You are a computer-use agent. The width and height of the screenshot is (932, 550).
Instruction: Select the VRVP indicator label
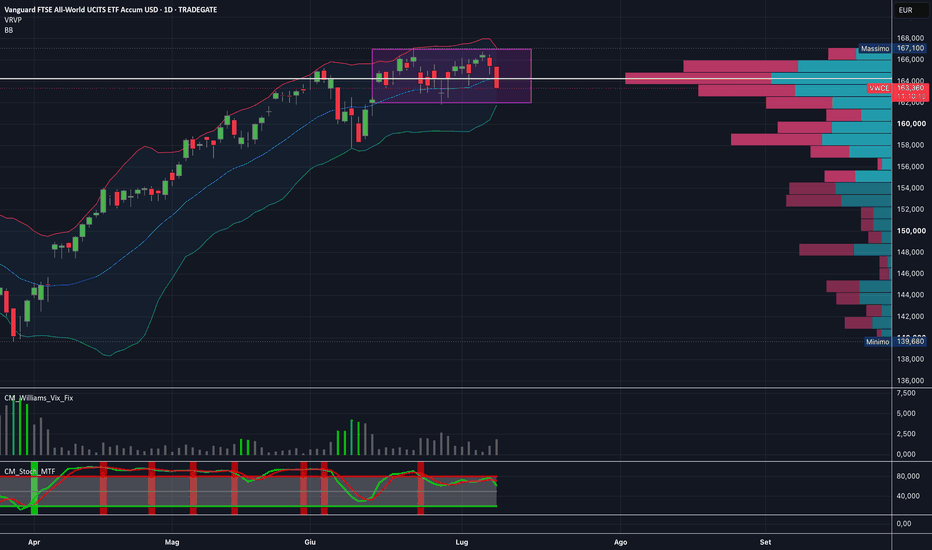click(13, 20)
